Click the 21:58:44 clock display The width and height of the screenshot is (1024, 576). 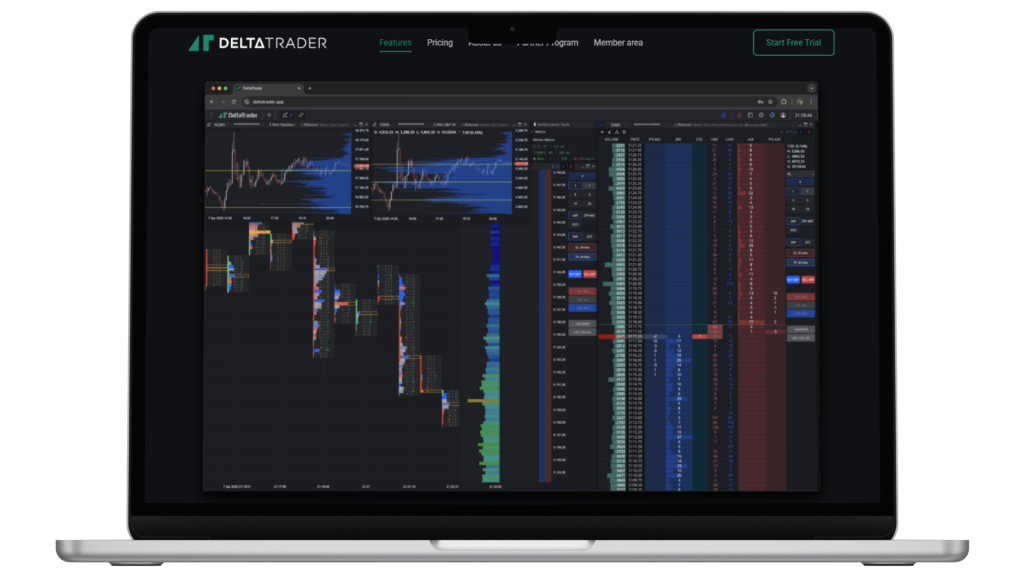(x=803, y=116)
